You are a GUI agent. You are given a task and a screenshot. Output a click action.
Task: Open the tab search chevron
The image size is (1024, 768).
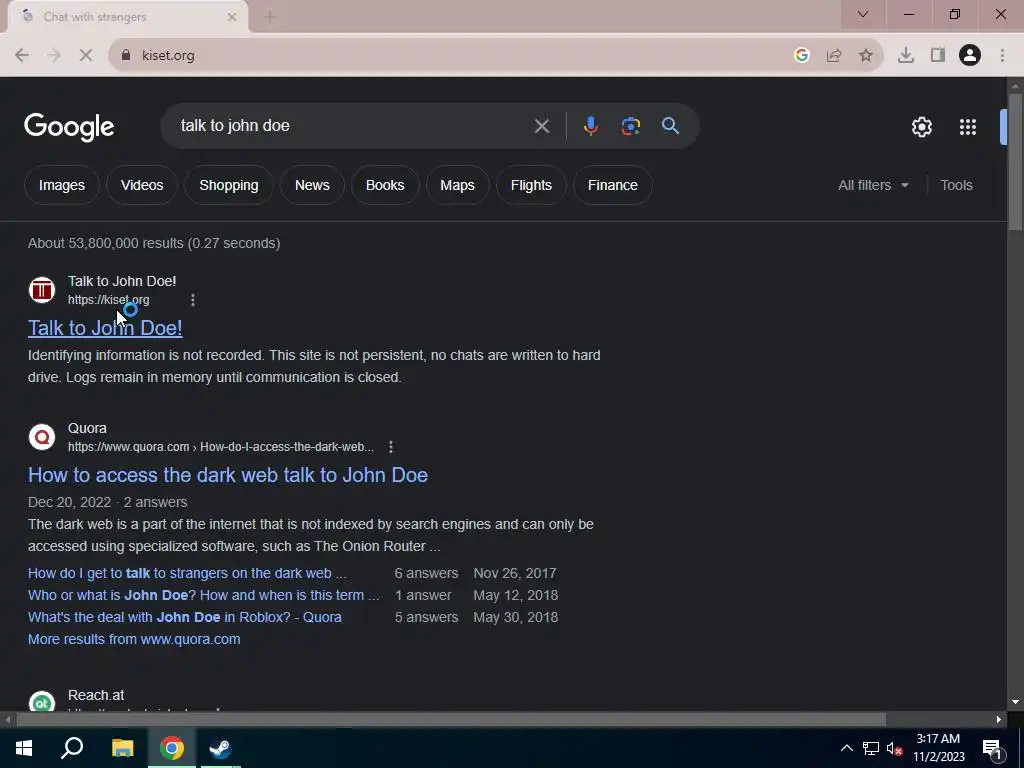point(863,14)
